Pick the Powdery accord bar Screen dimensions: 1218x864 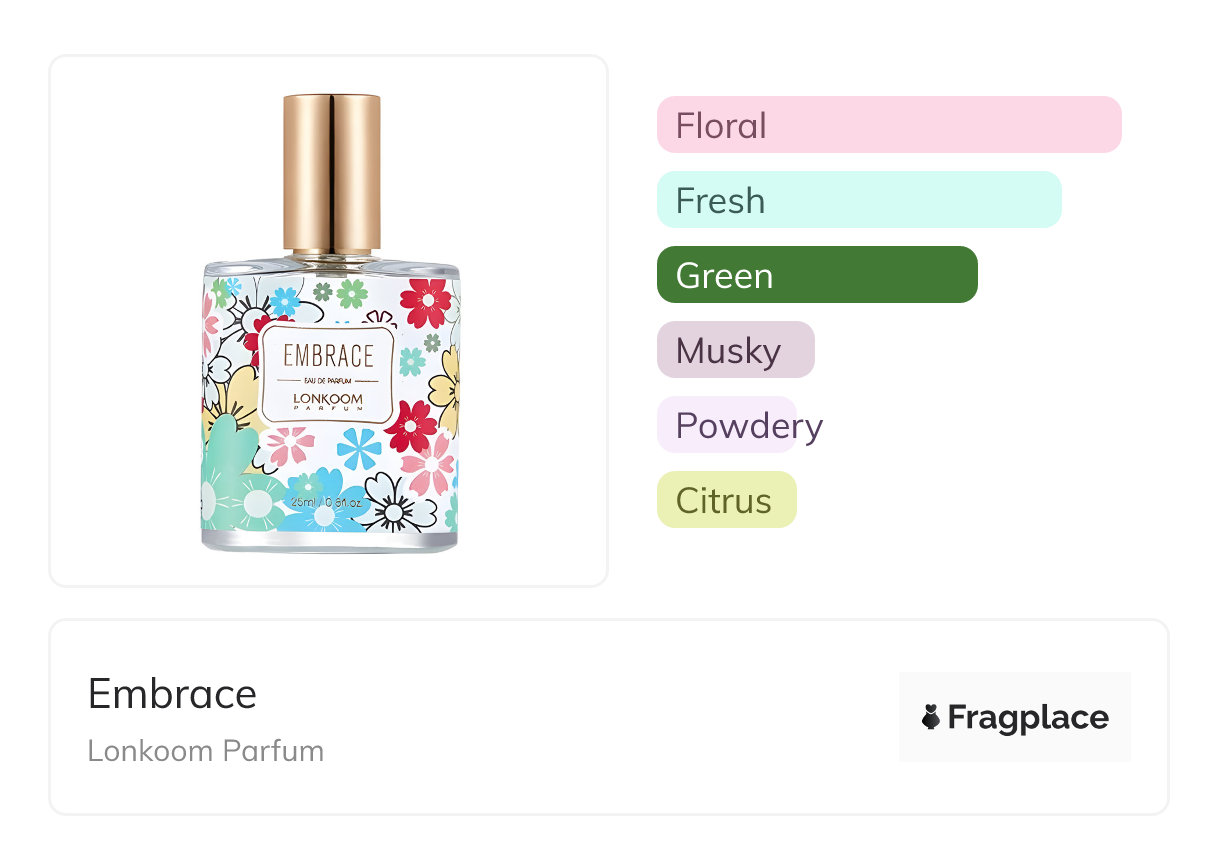(727, 425)
